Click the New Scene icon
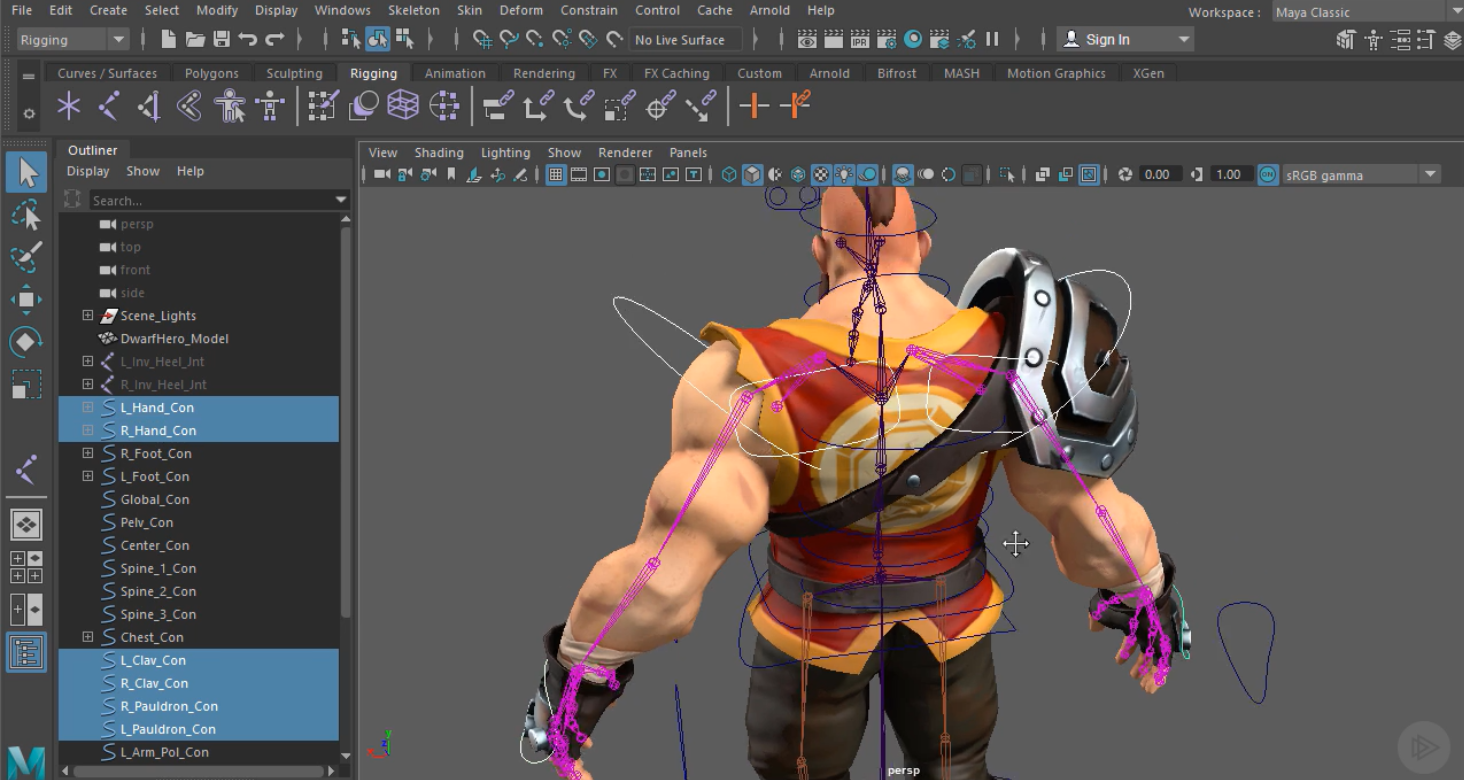Image resolution: width=1464 pixels, height=780 pixels. click(x=168, y=39)
